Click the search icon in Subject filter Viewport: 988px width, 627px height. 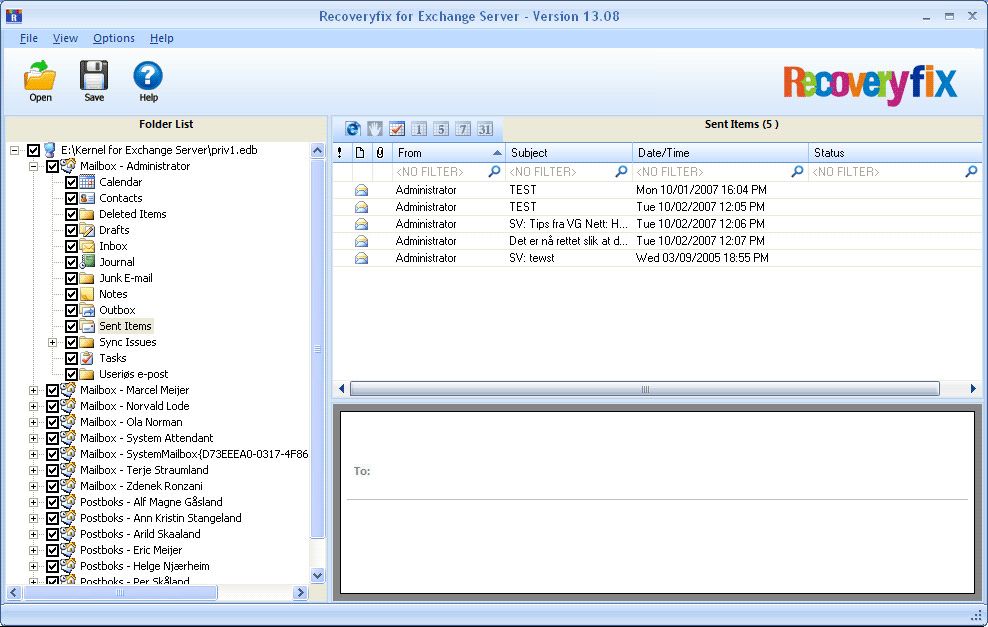pyautogui.click(x=621, y=171)
